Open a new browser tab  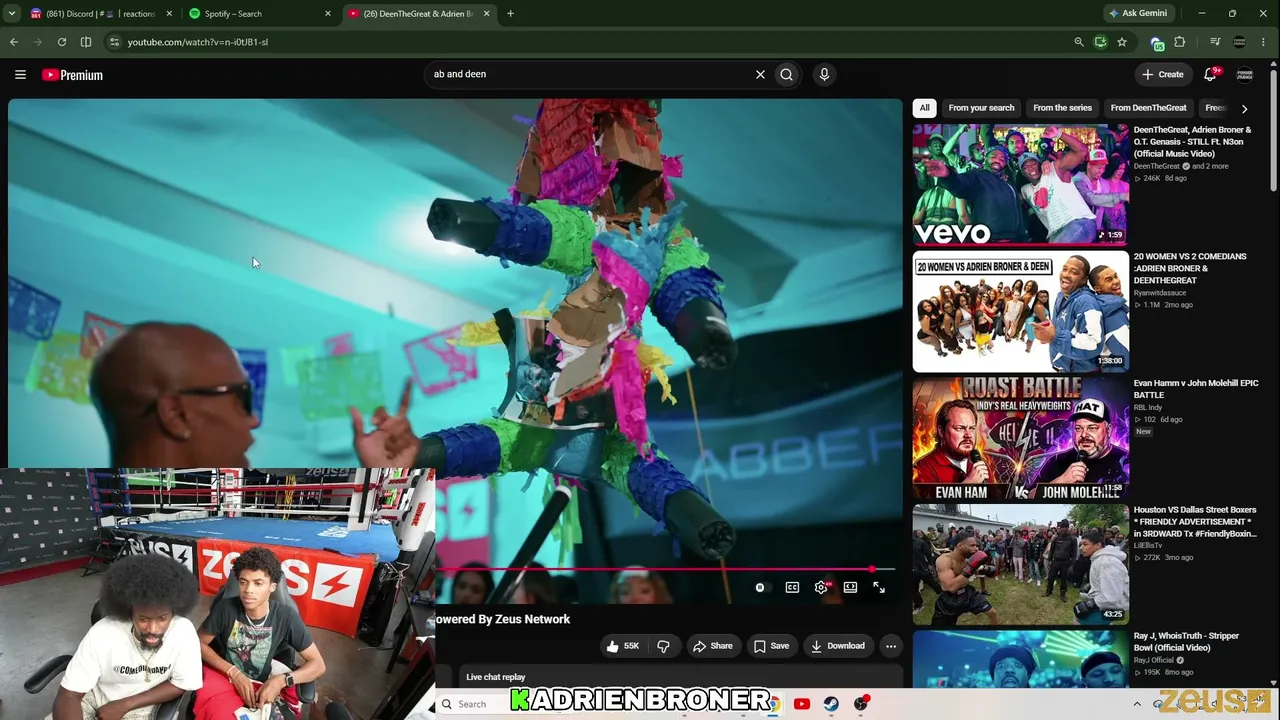click(510, 14)
